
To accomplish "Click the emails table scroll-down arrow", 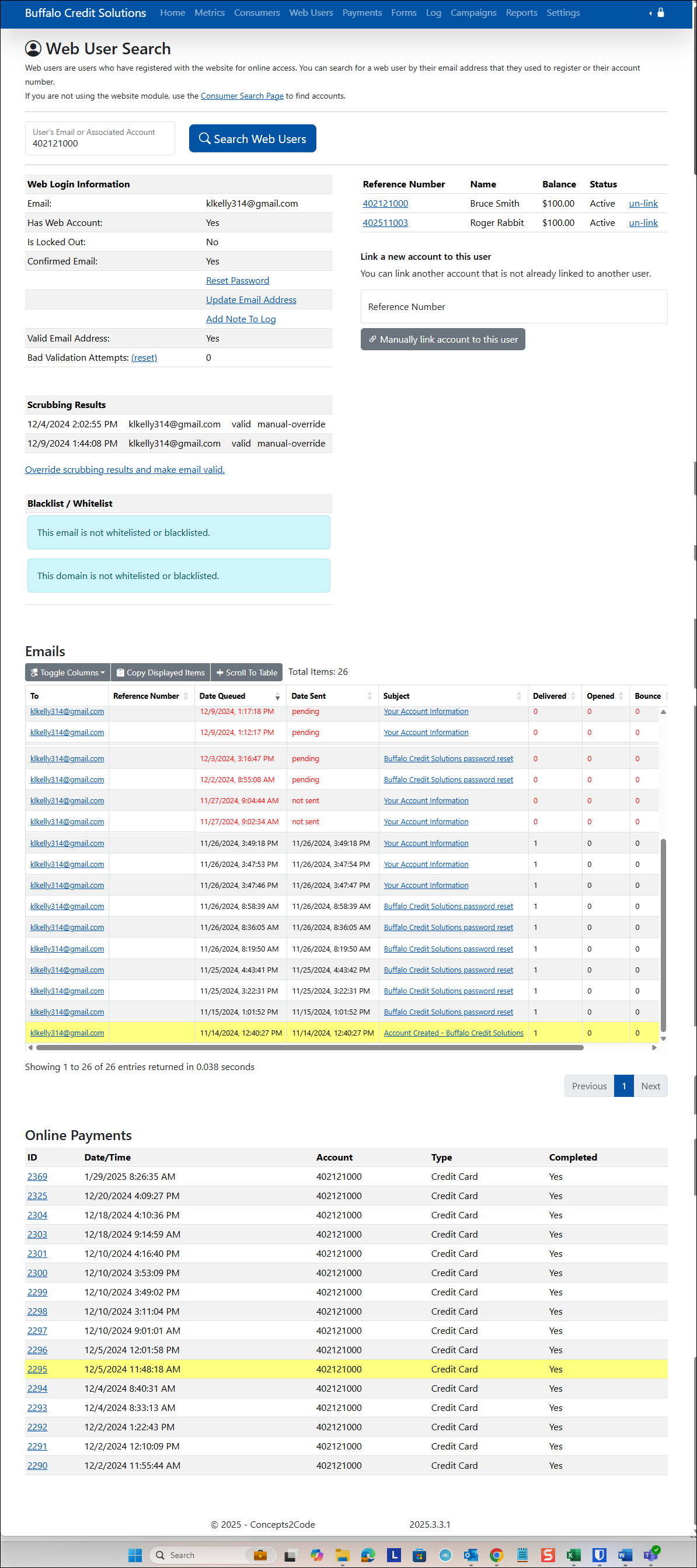I will pos(663,1039).
